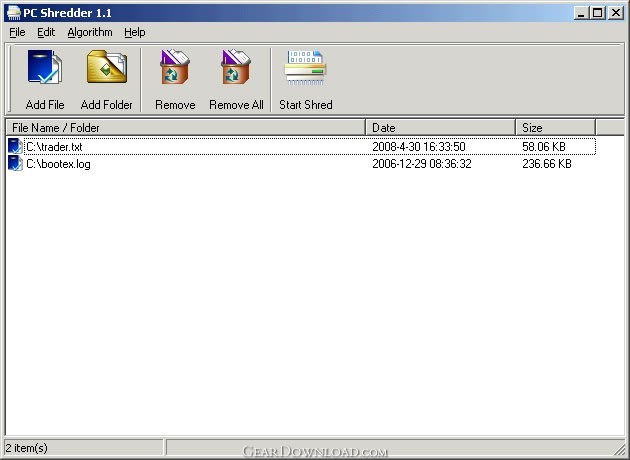
Task: Close the PC Shredder window
Action: (616, 13)
